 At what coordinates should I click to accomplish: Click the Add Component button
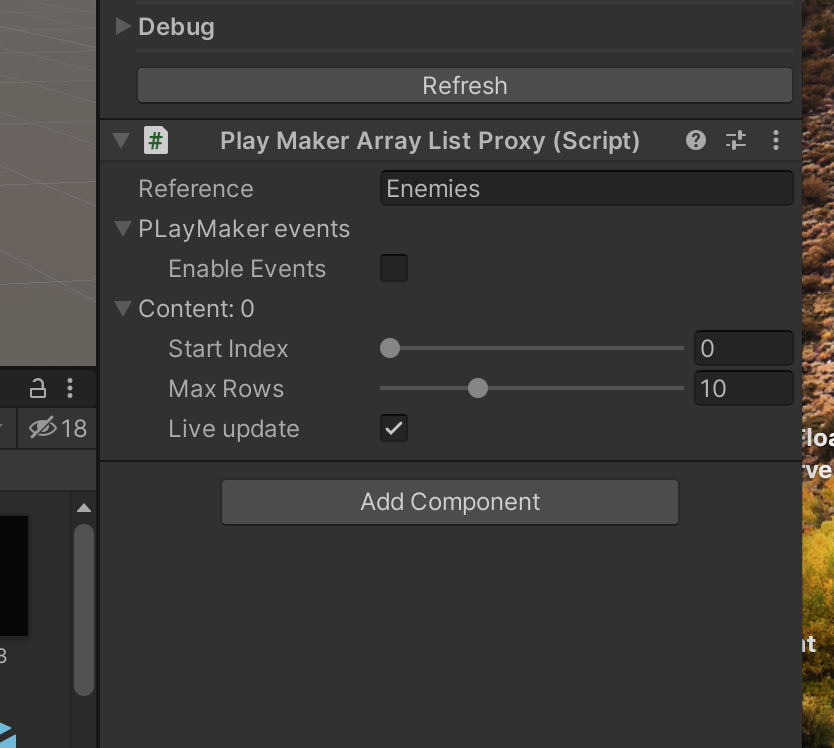pos(450,502)
